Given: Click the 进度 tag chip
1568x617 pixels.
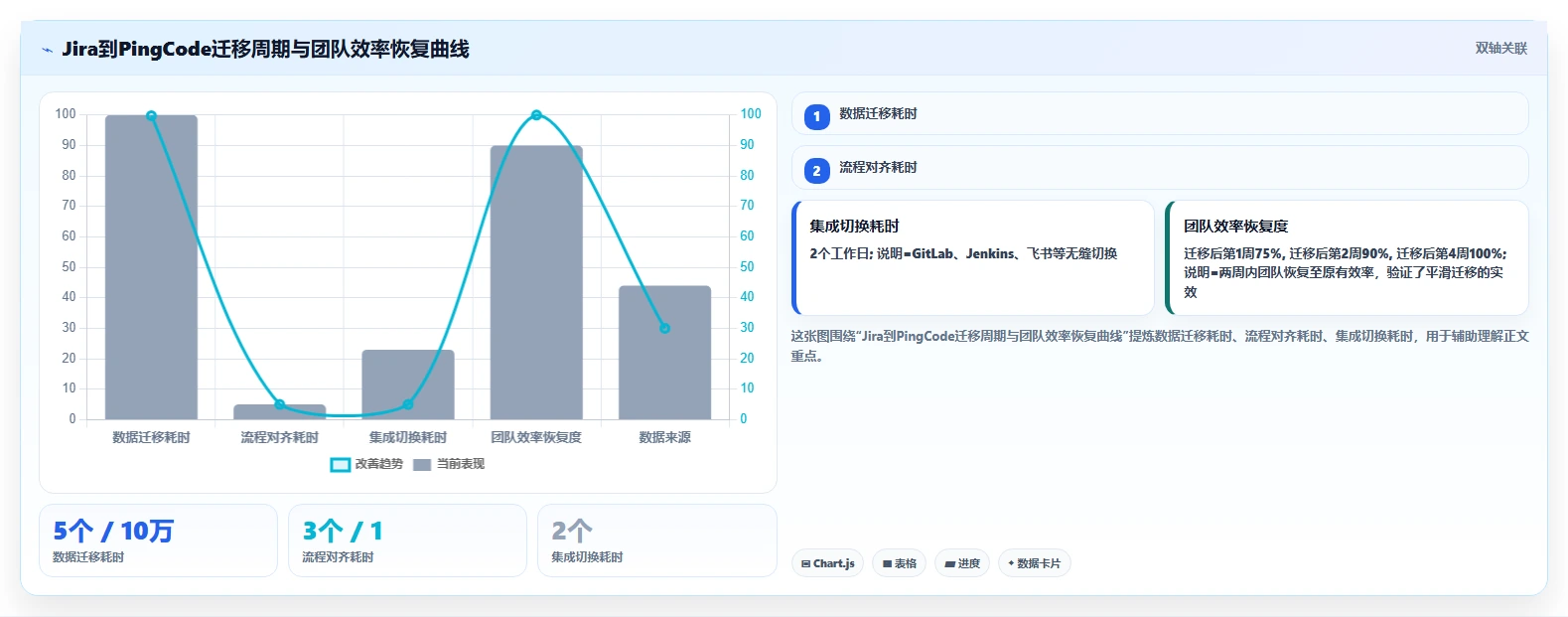Looking at the screenshot, I should pyautogui.click(x=961, y=563).
